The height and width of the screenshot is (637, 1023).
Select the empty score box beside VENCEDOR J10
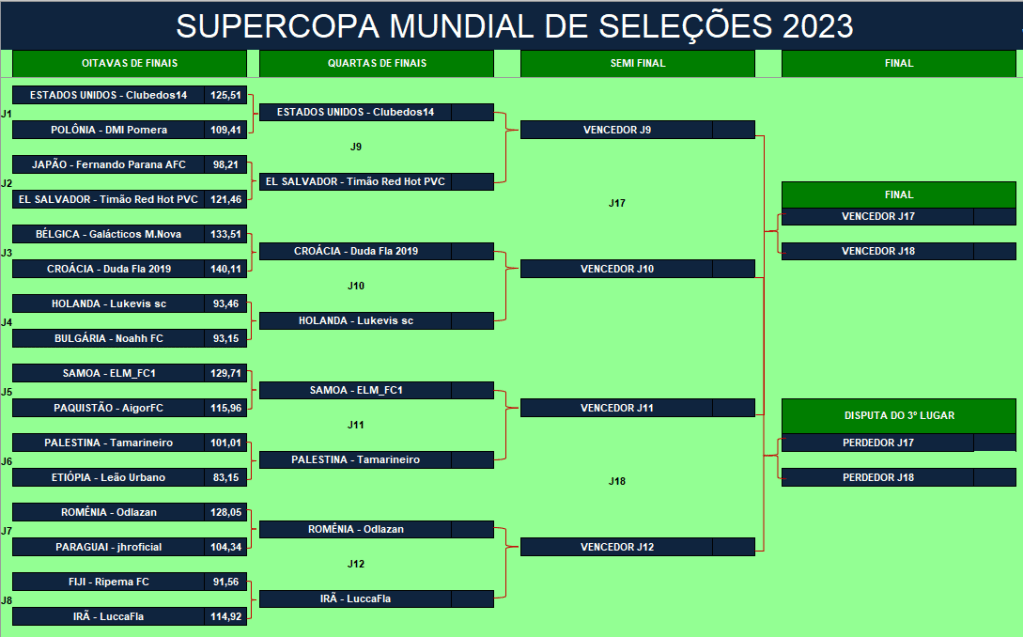733,269
